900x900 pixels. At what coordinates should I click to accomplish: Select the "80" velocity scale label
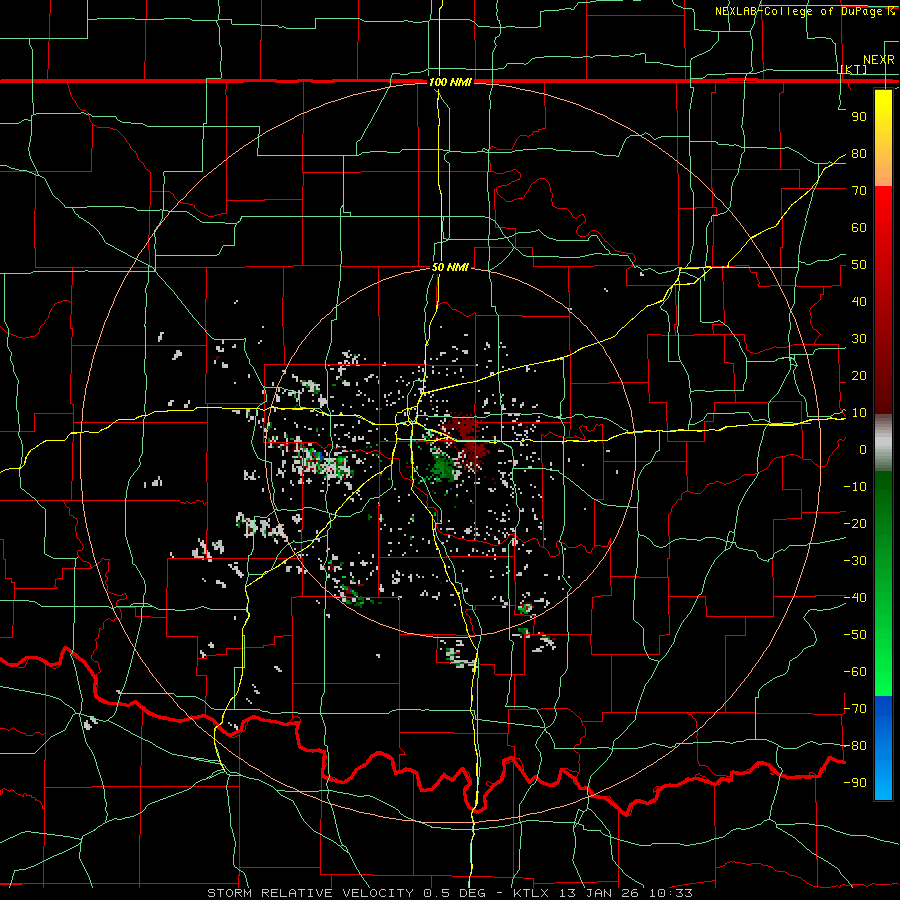coord(859,154)
